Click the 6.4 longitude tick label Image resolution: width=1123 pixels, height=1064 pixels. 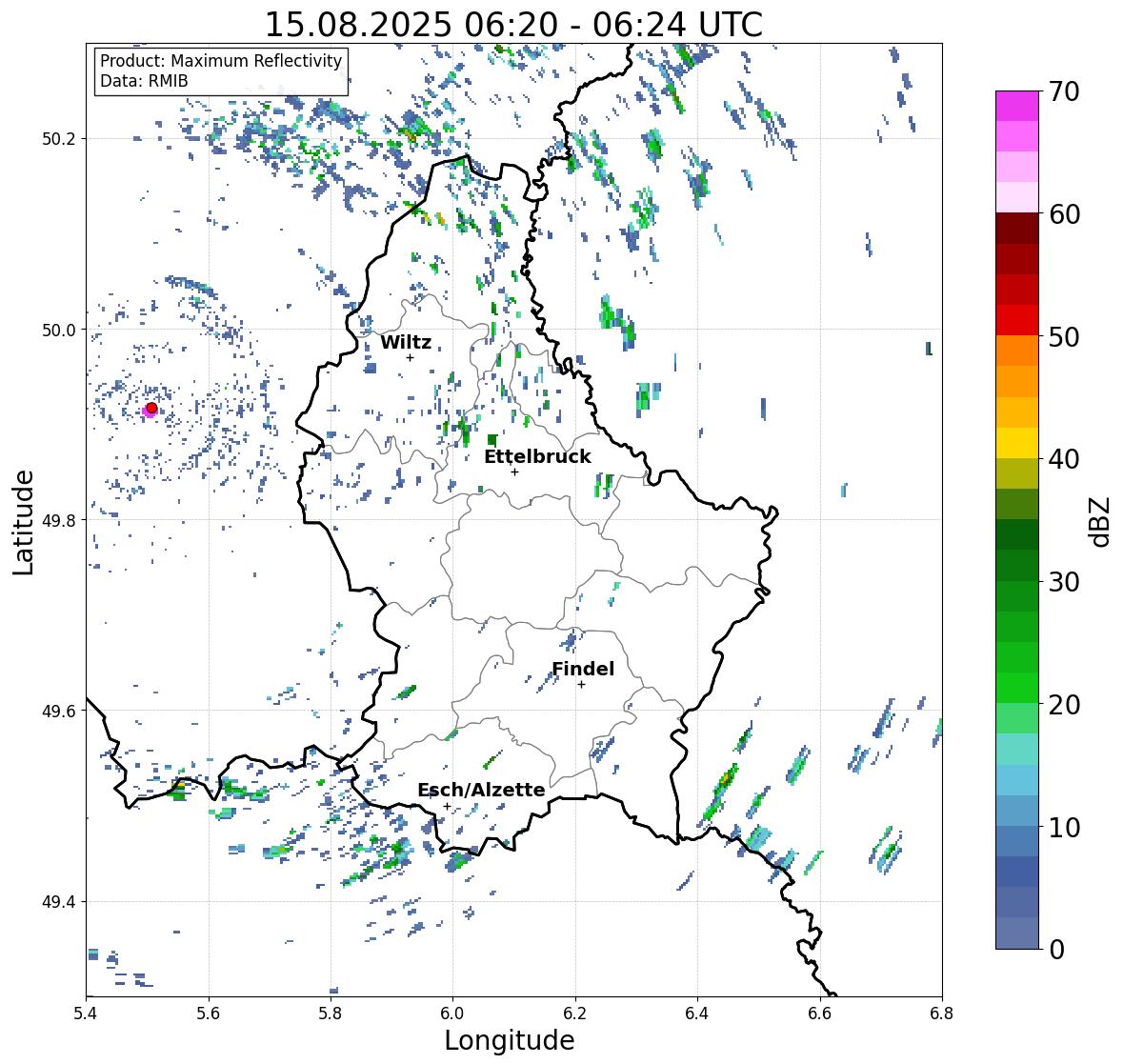click(697, 1013)
